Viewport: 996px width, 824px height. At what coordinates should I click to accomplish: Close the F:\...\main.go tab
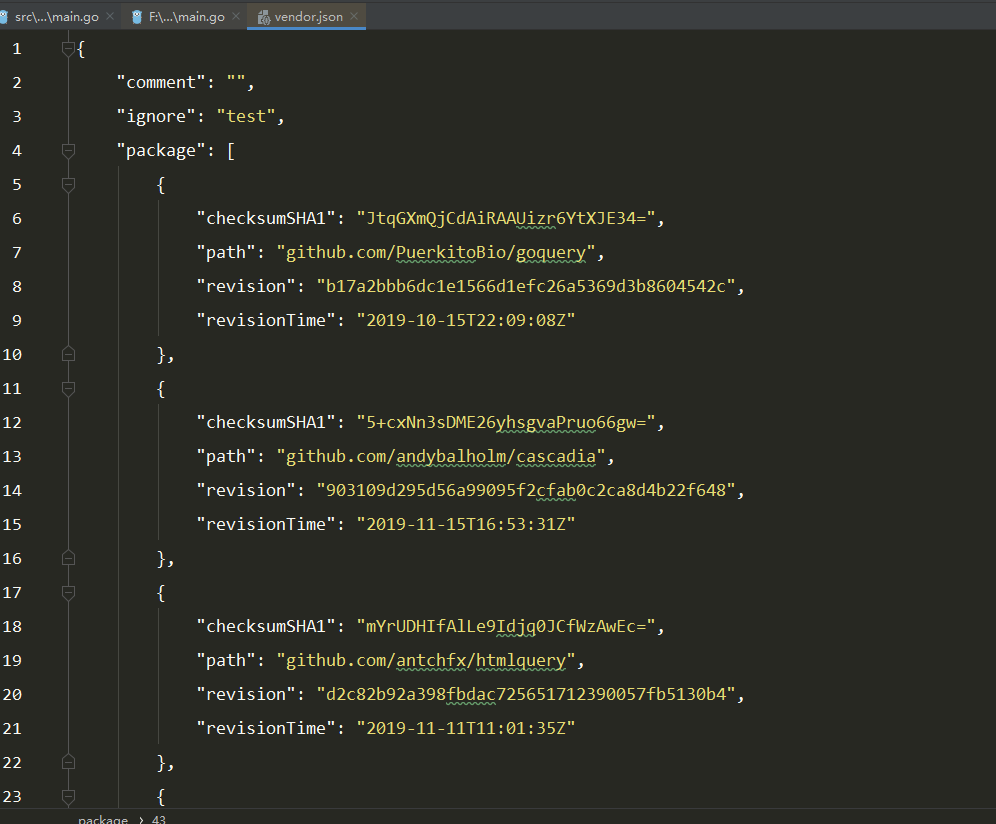[x=236, y=17]
